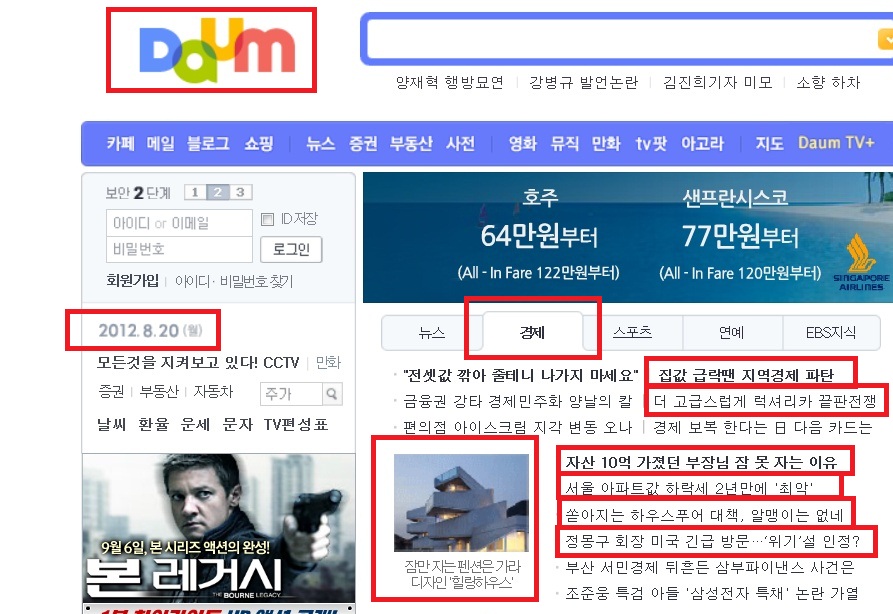Open 카페 in the navigation bar
This screenshot has width=893, height=614.
(121, 144)
